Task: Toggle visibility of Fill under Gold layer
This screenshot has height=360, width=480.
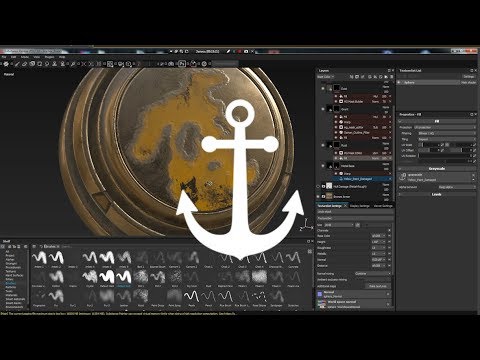Action: click(x=336, y=96)
